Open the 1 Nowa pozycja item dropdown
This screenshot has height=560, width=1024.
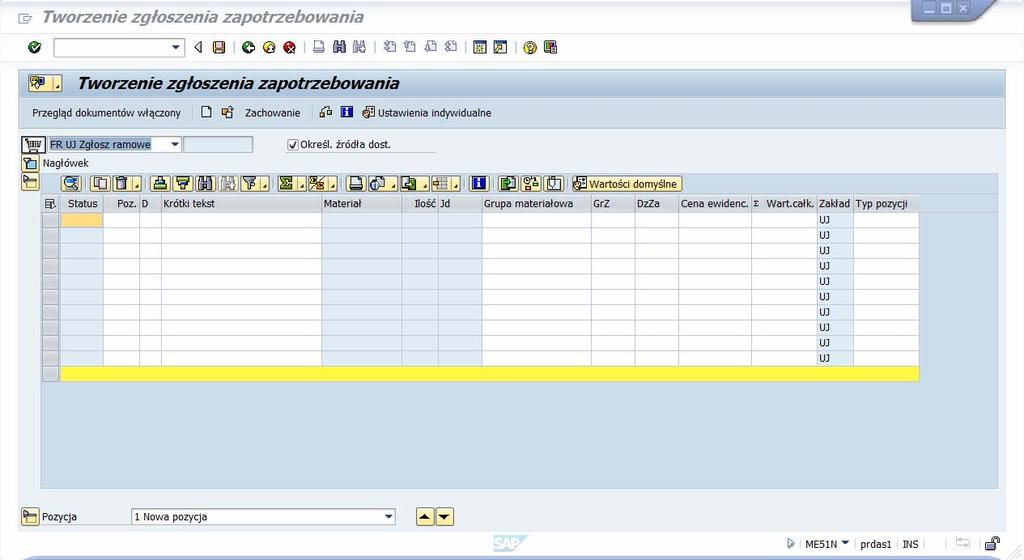pos(389,516)
